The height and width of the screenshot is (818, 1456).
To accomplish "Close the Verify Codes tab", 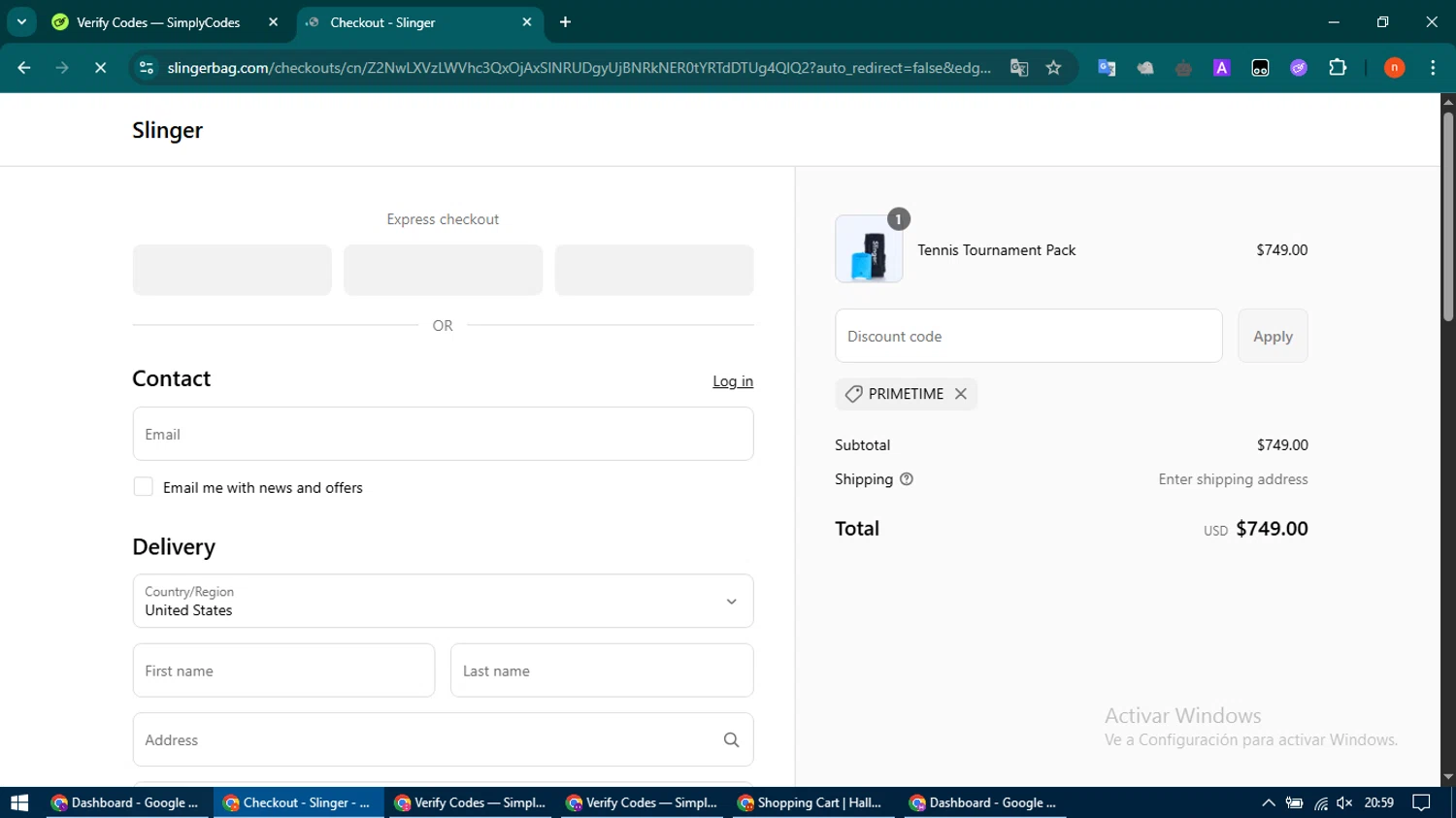I will (x=273, y=22).
